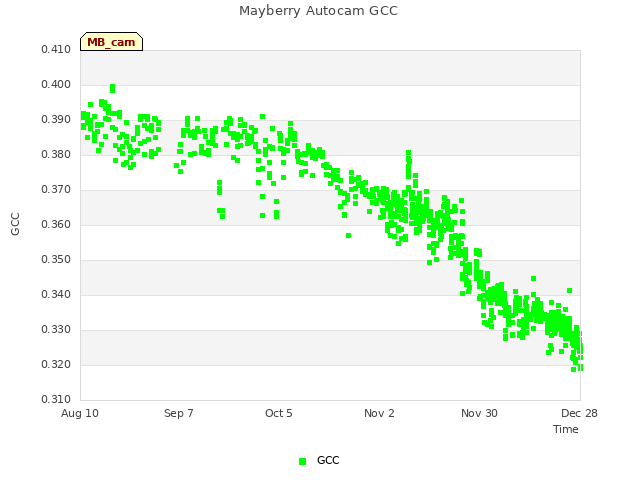Click the Dec 28 x-axis label
The width and height of the screenshot is (640, 480).
(579, 413)
